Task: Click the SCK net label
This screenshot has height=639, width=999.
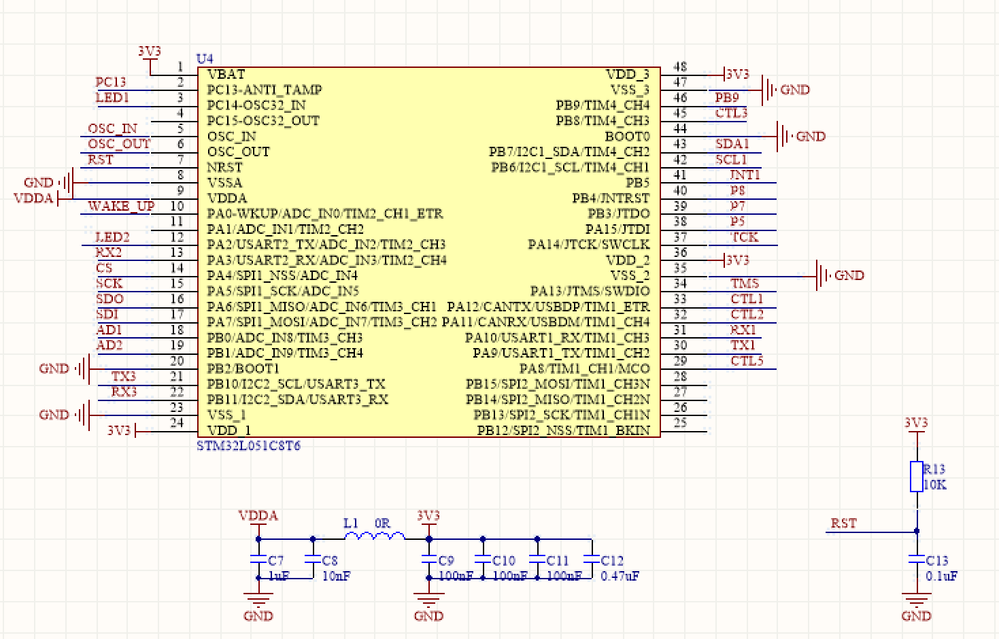Action: [109, 284]
